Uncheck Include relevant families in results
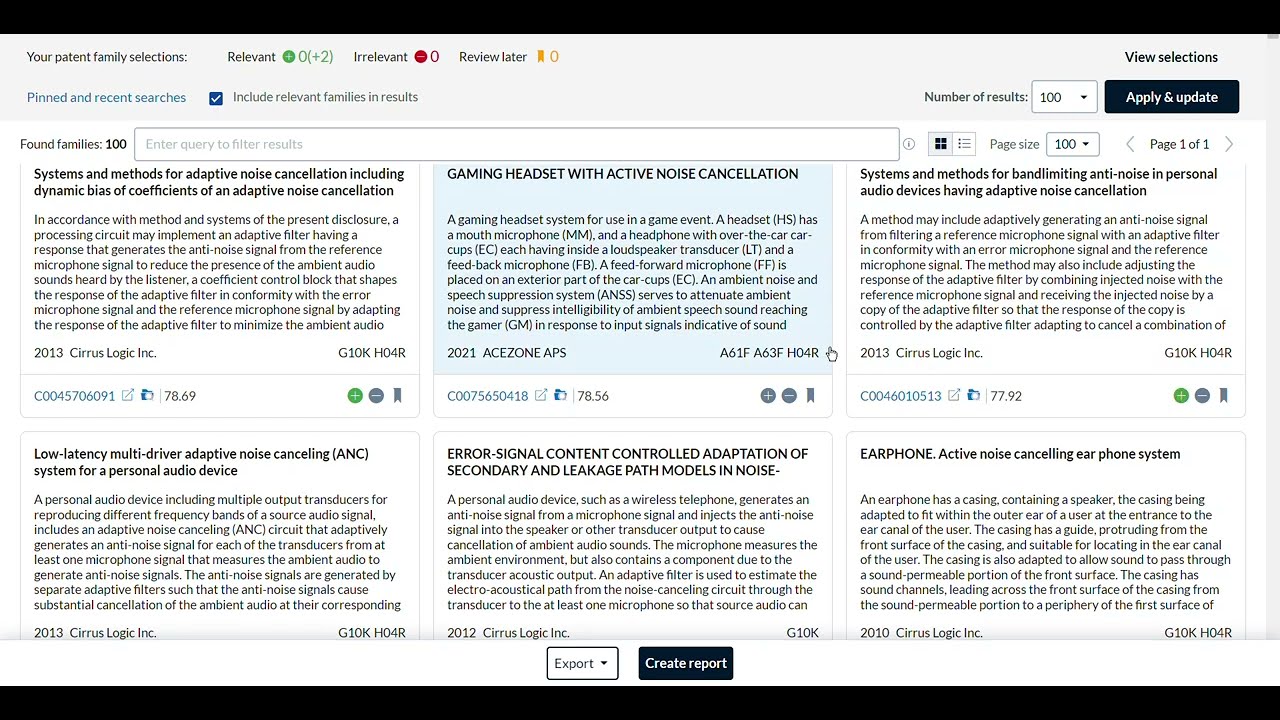 216,98
